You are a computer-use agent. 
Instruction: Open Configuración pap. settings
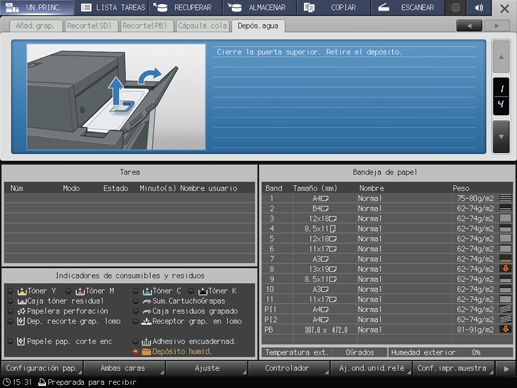[42, 368]
